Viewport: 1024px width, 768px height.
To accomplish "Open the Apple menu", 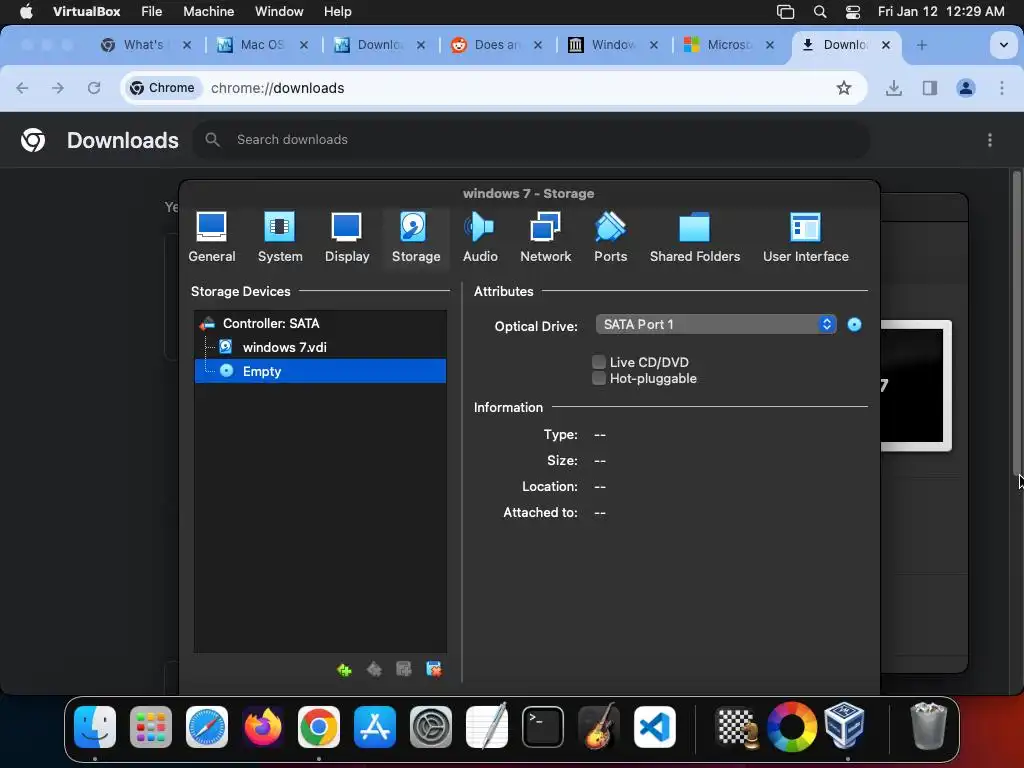I will click(x=26, y=11).
